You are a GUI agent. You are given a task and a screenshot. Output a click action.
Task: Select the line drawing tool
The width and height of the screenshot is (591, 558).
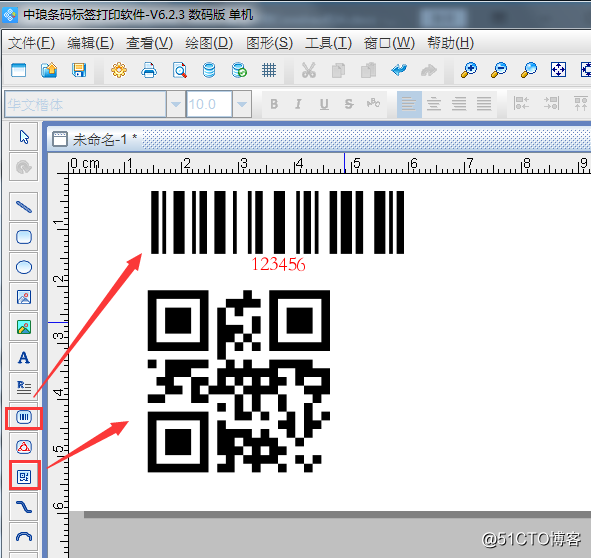click(x=24, y=207)
